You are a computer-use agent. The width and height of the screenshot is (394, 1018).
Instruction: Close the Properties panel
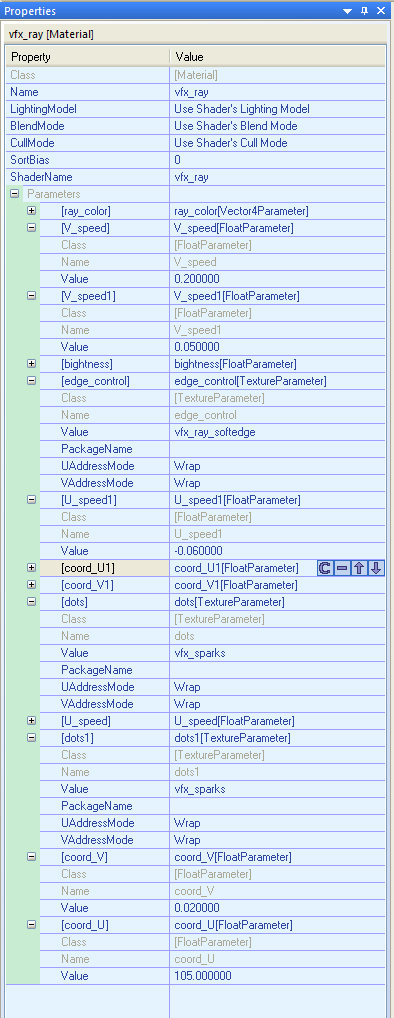pos(381,11)
